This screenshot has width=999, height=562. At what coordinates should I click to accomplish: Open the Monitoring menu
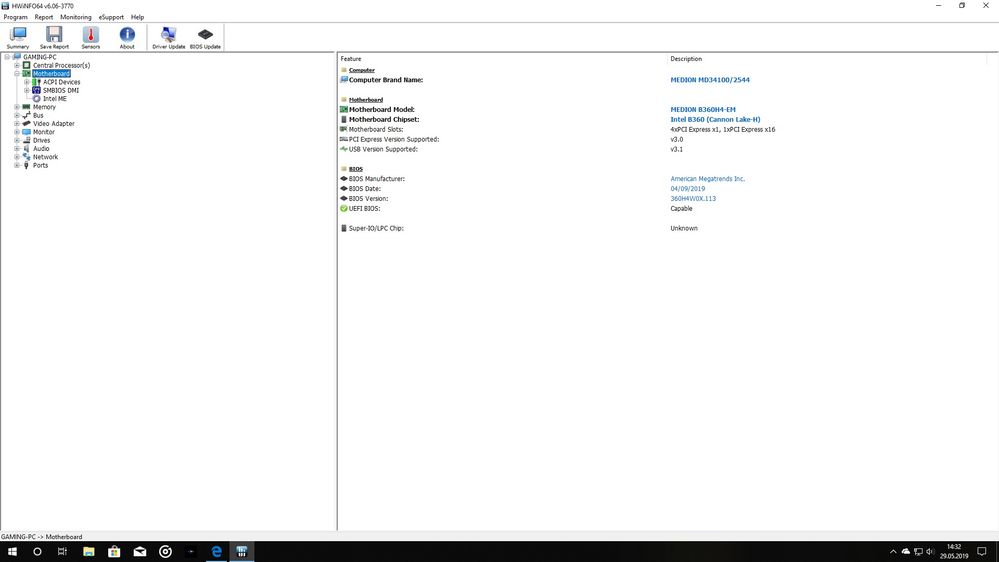pyautogui.click(x=75, y=17)
